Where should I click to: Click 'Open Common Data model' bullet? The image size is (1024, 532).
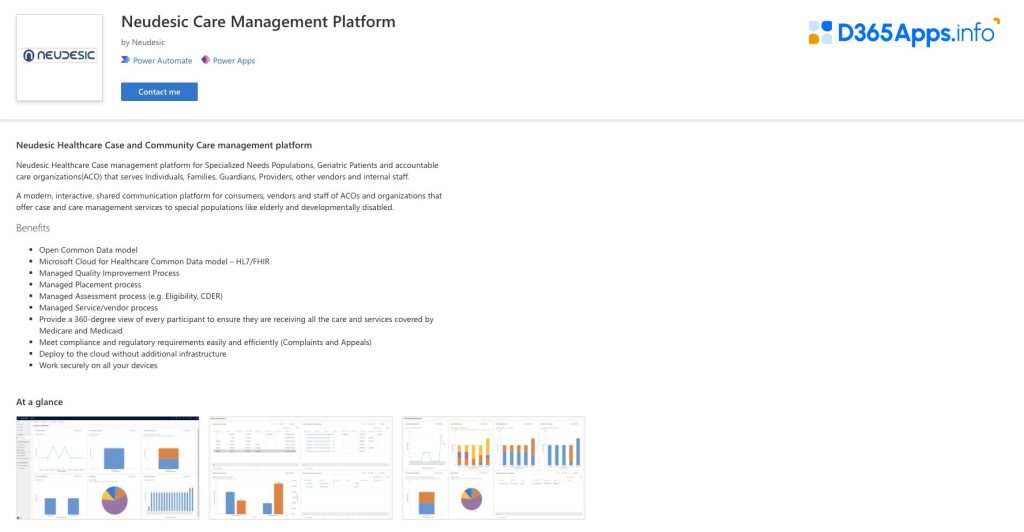[x=88, y=250]
